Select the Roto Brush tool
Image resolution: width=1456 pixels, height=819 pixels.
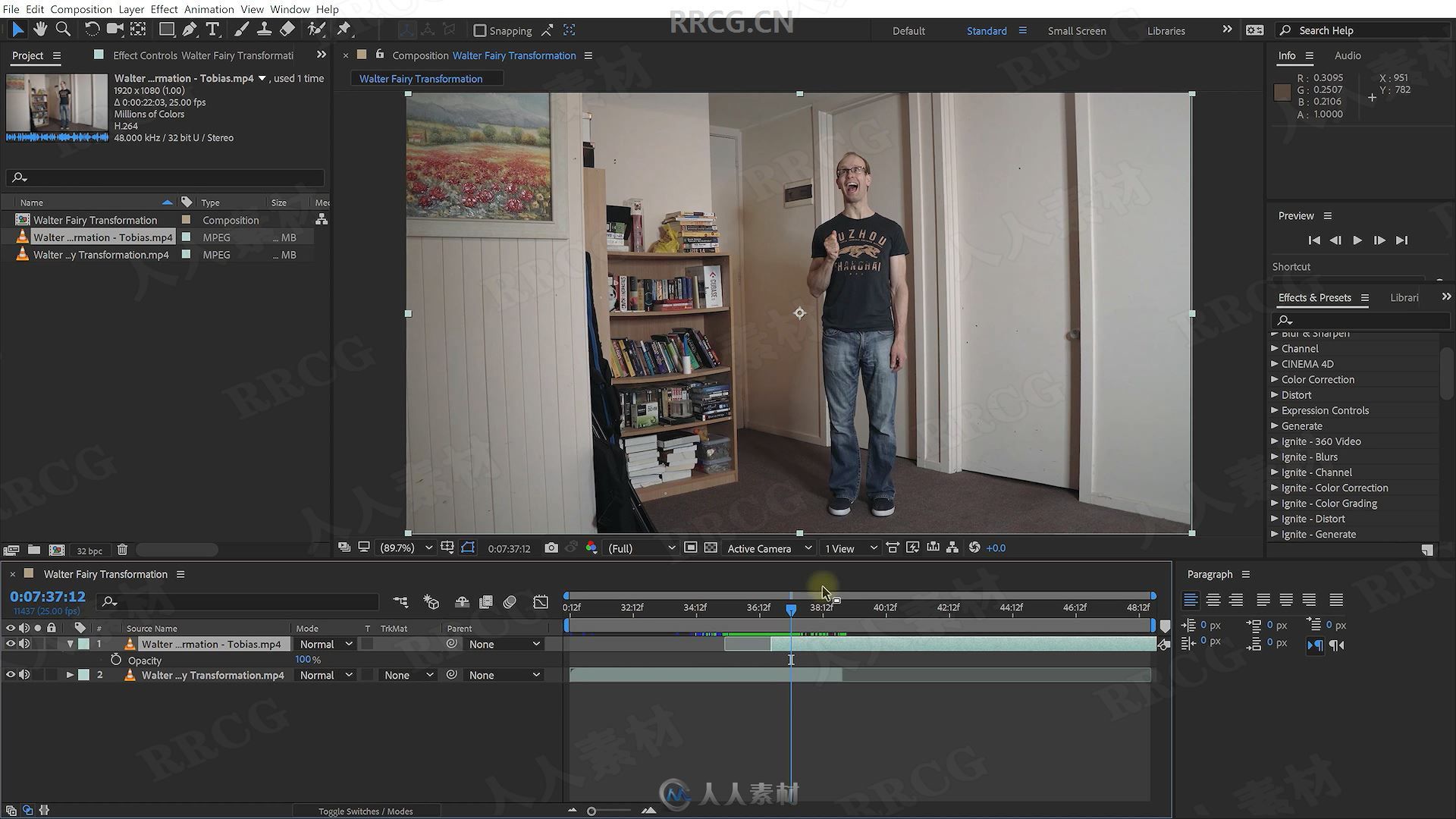tap(316, 30)
